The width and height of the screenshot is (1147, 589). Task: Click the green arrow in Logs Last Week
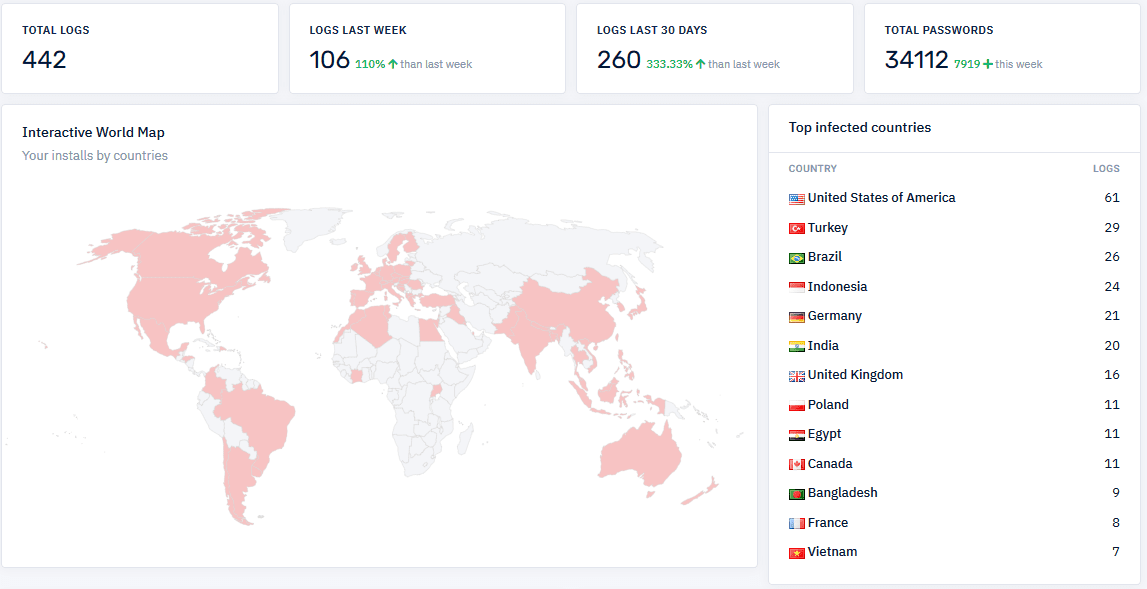(x=393, y=64)
